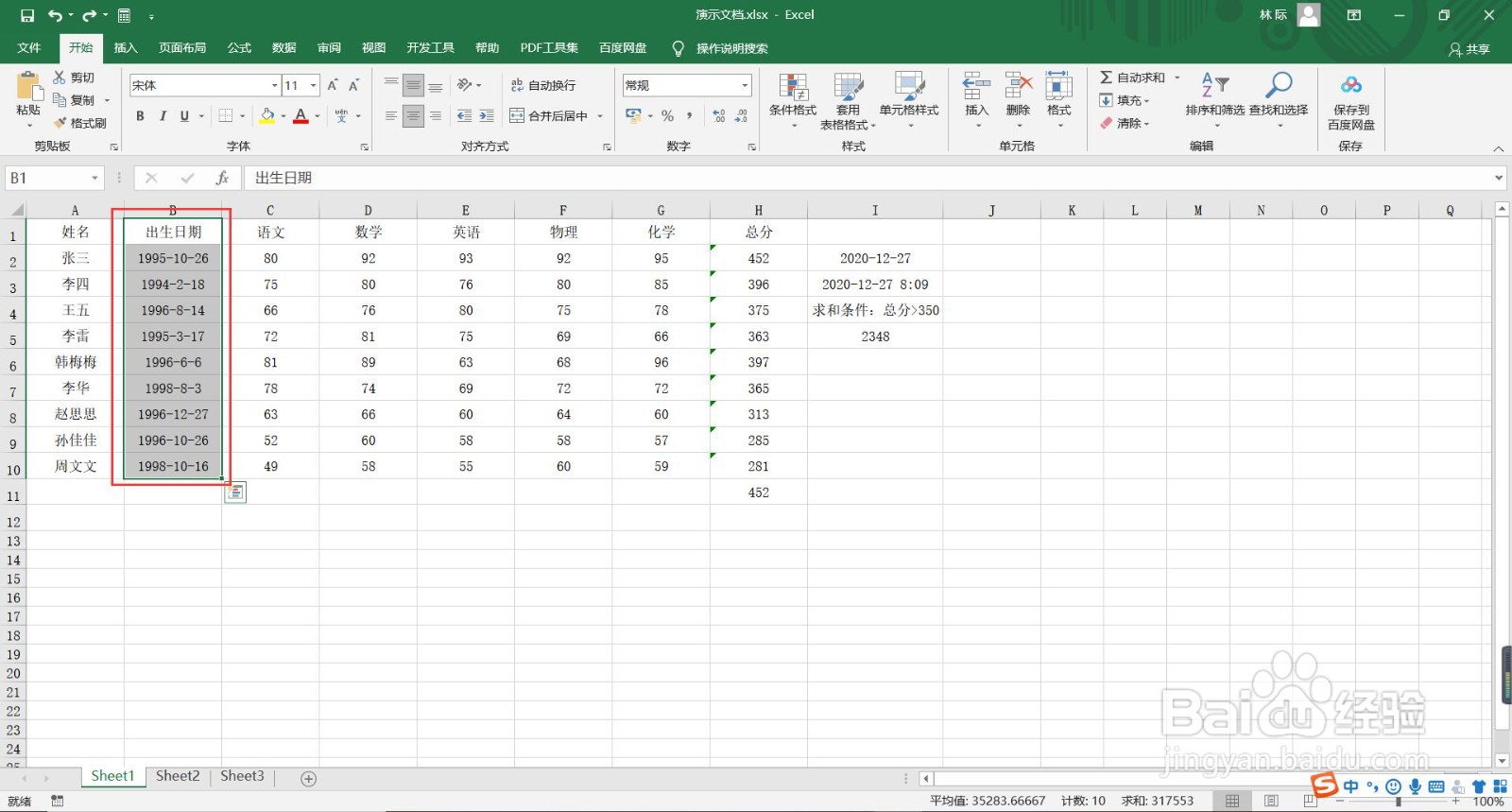Toggle Wrap Text (自动换行)
1512x812 pixels.
[x=542, y=85]
